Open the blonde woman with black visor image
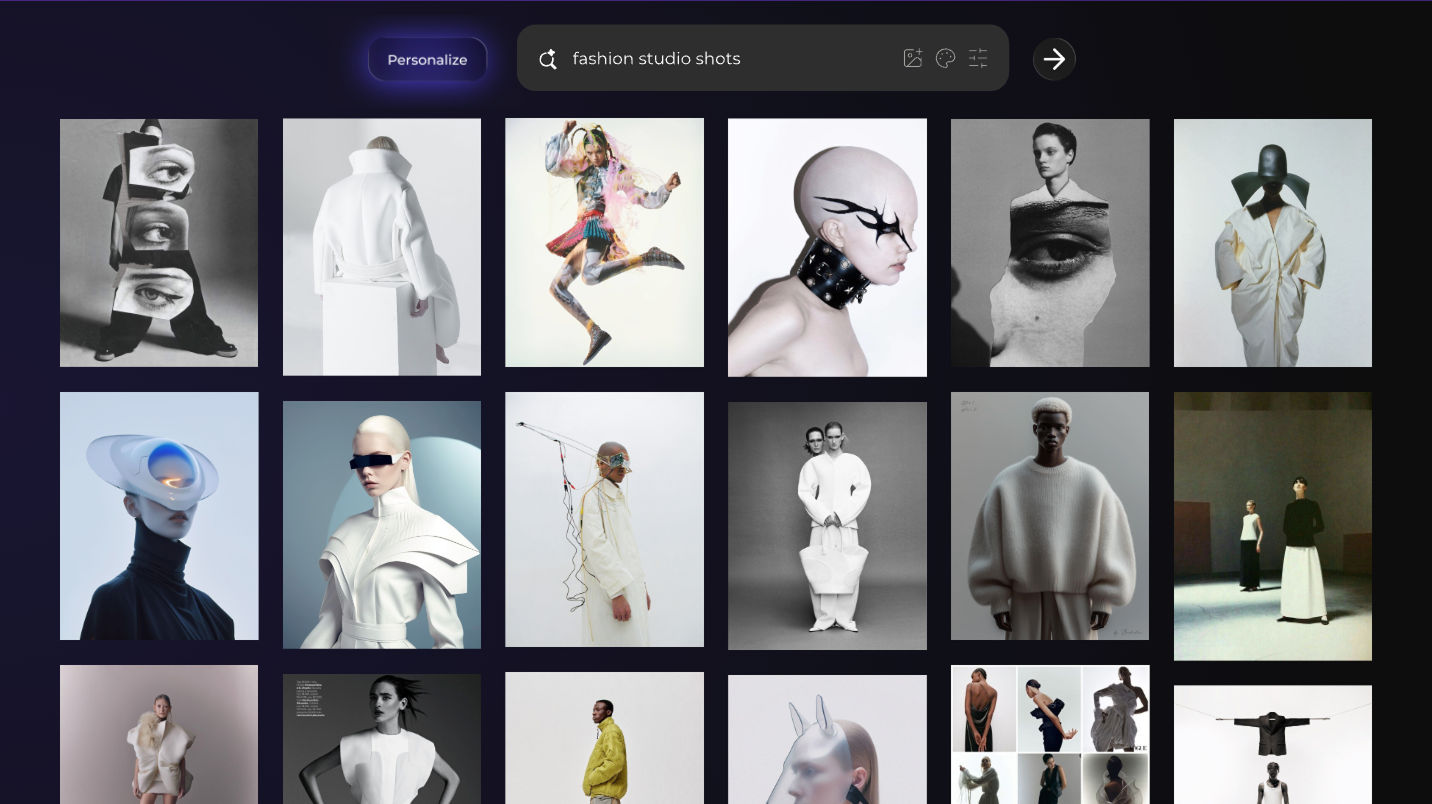The image size is (1432, 804). (382, 525)
